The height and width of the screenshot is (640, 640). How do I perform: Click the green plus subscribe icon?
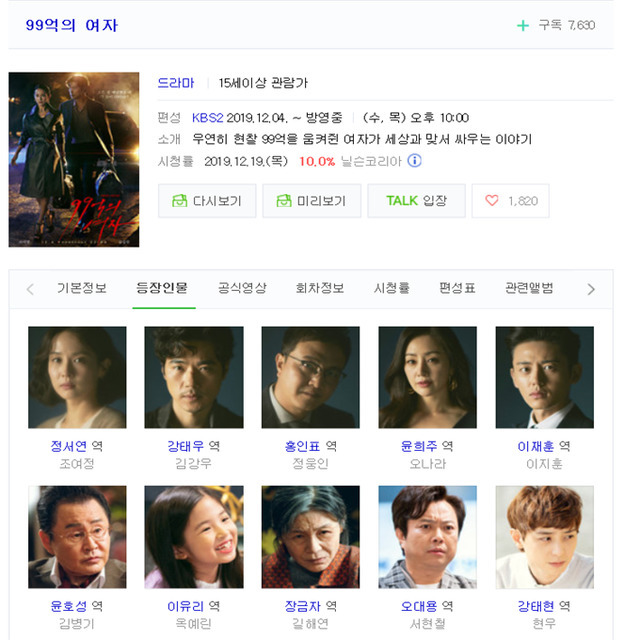coord(523,26)
